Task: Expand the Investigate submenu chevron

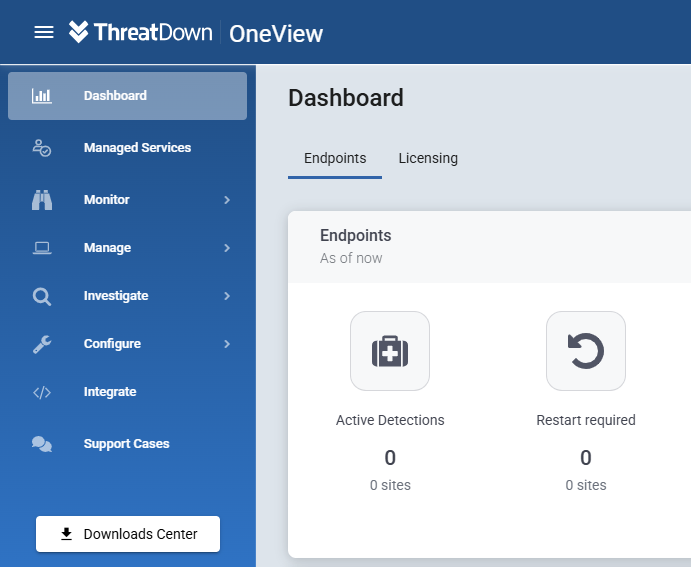Action: click(227, 296)
